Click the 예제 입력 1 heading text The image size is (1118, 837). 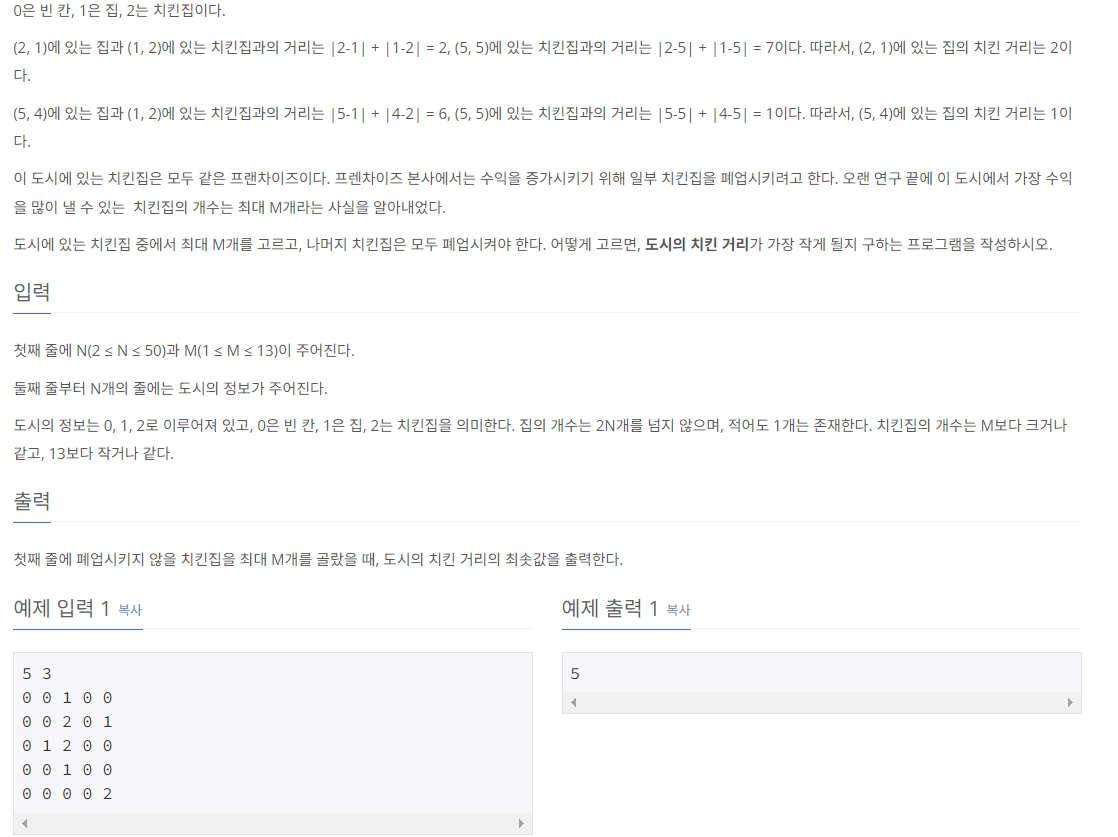pyautogui.click(x=61, y=608)
